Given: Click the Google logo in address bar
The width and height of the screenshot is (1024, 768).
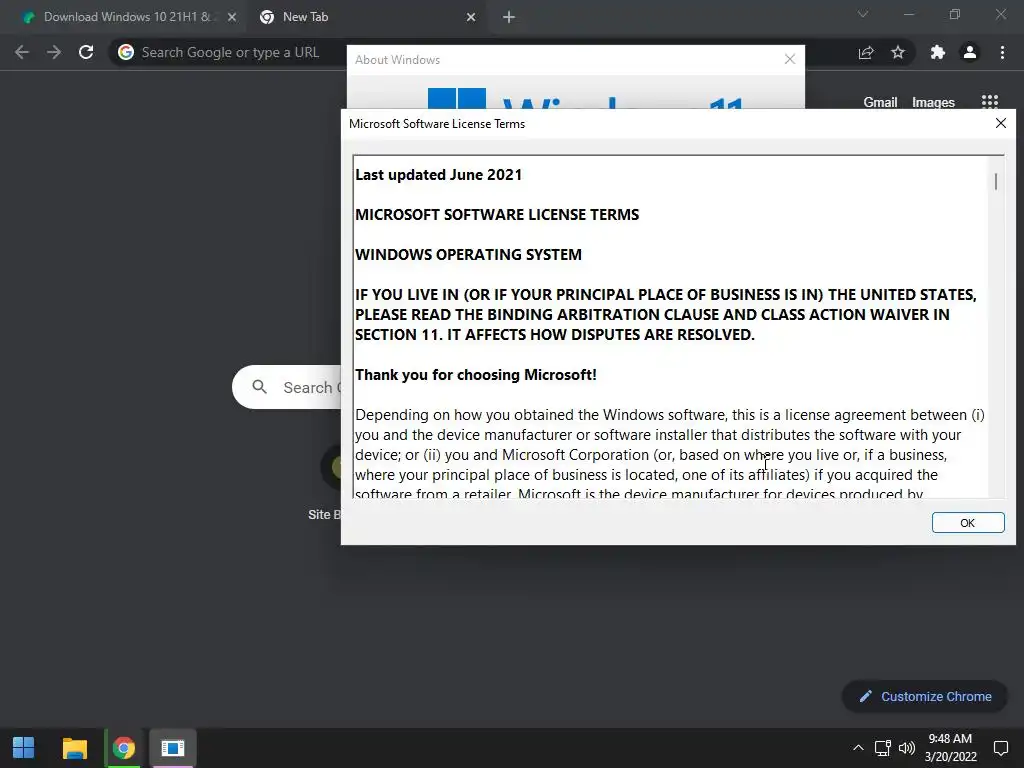Looking at the screenshot, I should [x=126, y=52].
